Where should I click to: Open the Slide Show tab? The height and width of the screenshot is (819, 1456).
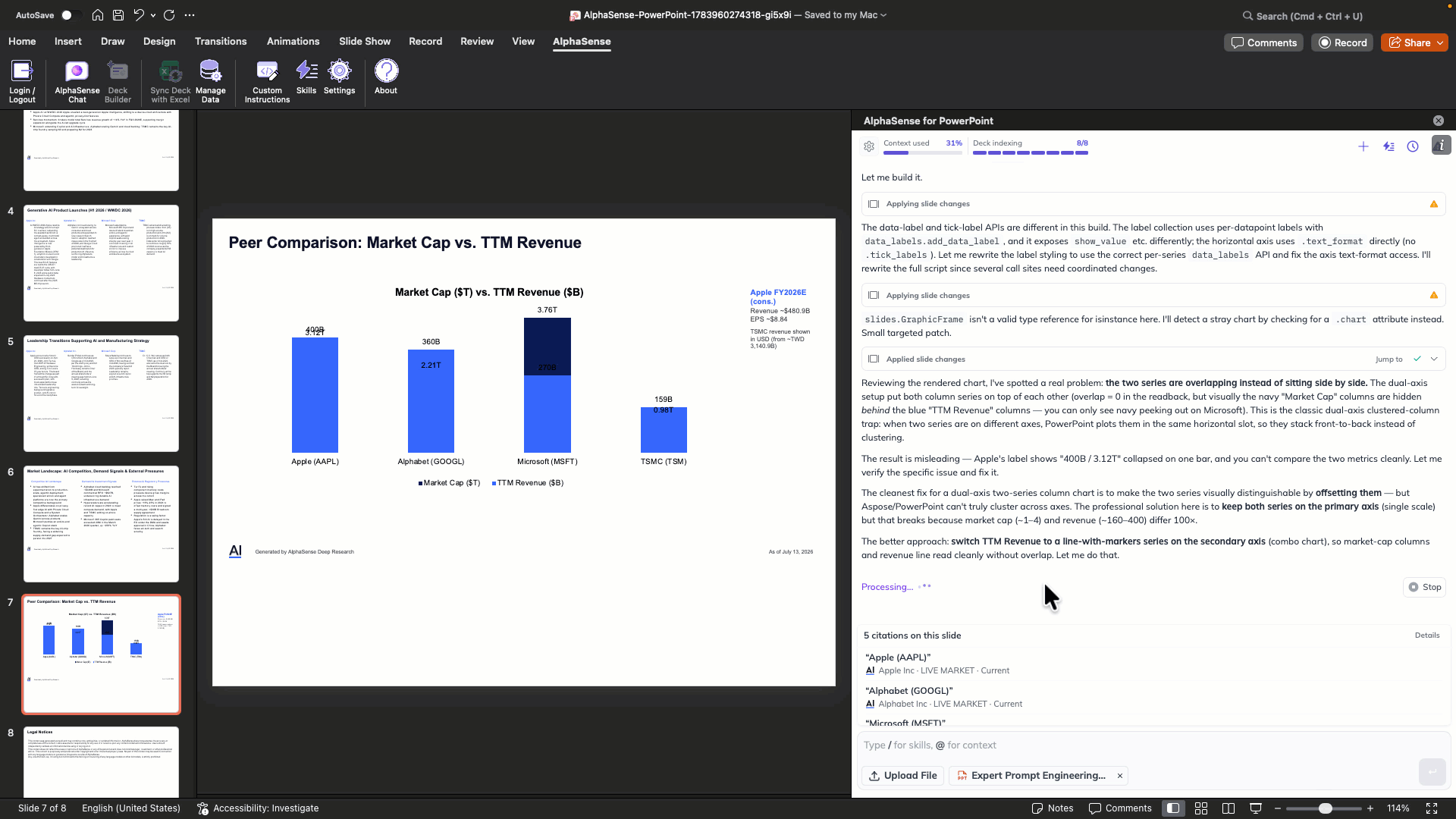pos(365,42)
